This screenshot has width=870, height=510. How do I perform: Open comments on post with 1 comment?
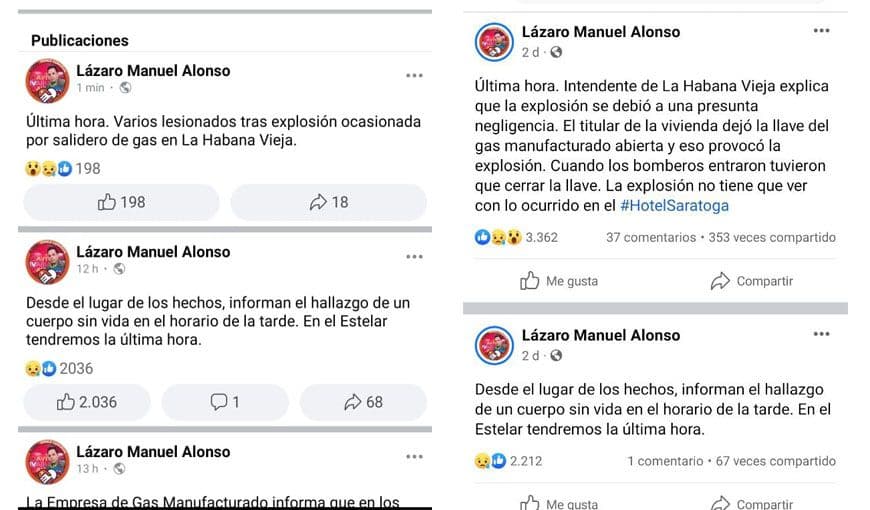[x=224, y=402]
